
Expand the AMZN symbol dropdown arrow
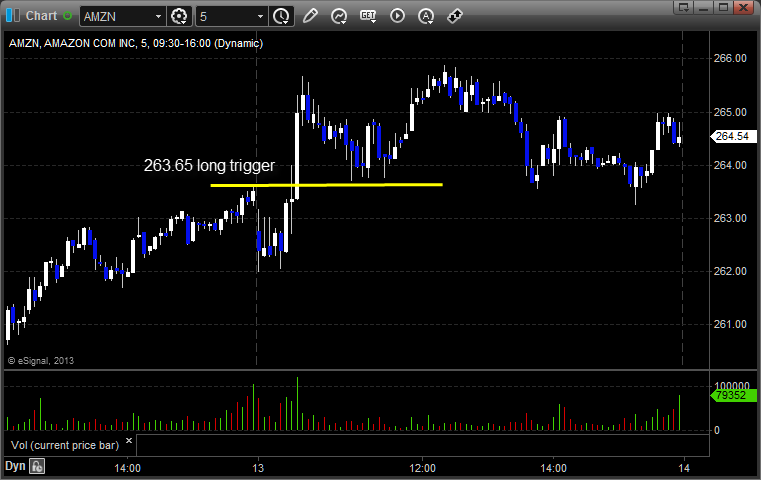(x=158, y=17)
